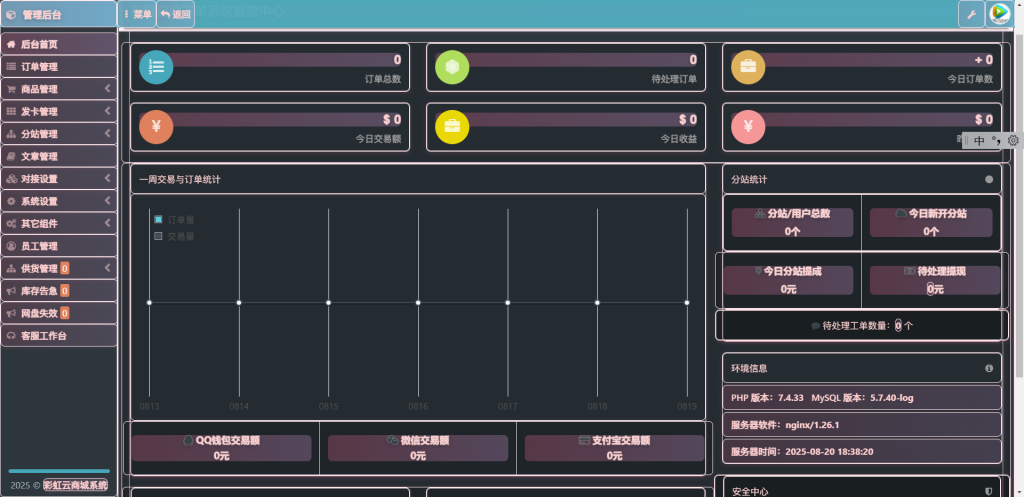This screenshot has width=1024, height=497.
Task: Click the gold briefcase icon for 今日订单数
Action: coord(748,67)
